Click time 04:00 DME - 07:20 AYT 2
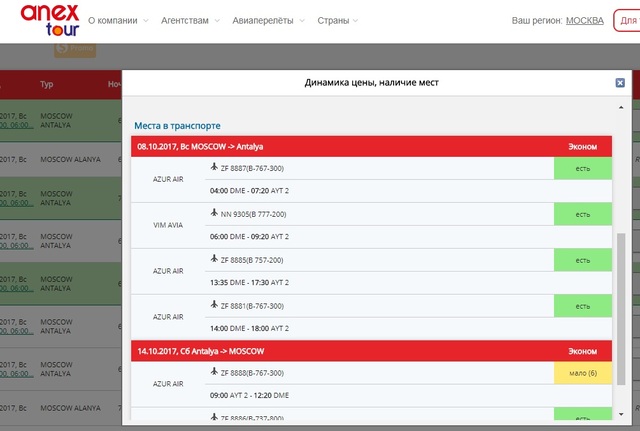640x431 pixels. click(249, 191)
